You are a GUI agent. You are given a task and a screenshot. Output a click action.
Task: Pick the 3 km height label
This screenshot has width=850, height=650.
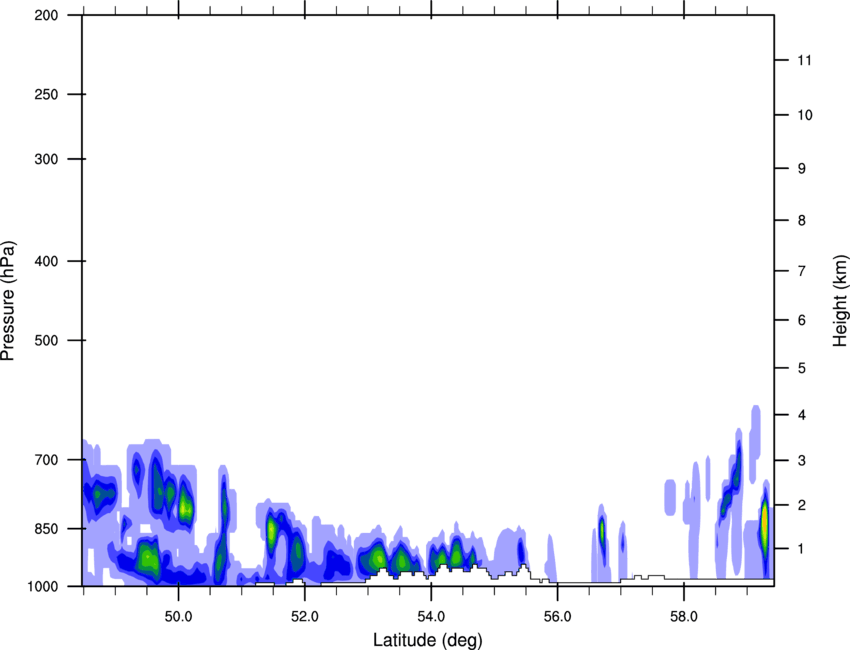[802, 460]
